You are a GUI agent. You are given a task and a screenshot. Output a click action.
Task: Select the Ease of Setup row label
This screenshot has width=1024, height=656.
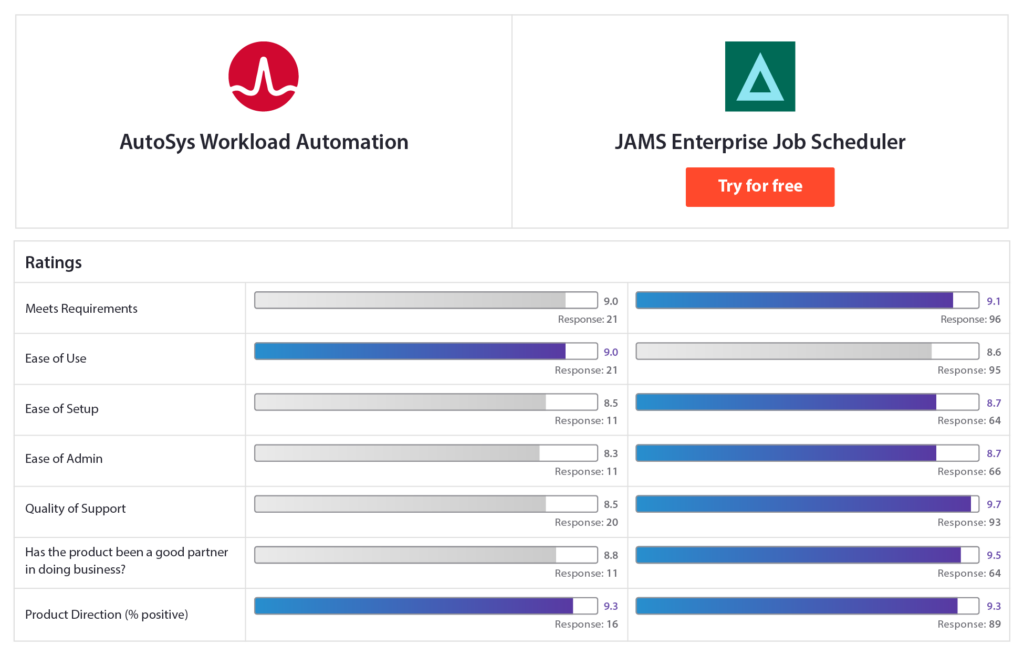(x=61, y=409)
